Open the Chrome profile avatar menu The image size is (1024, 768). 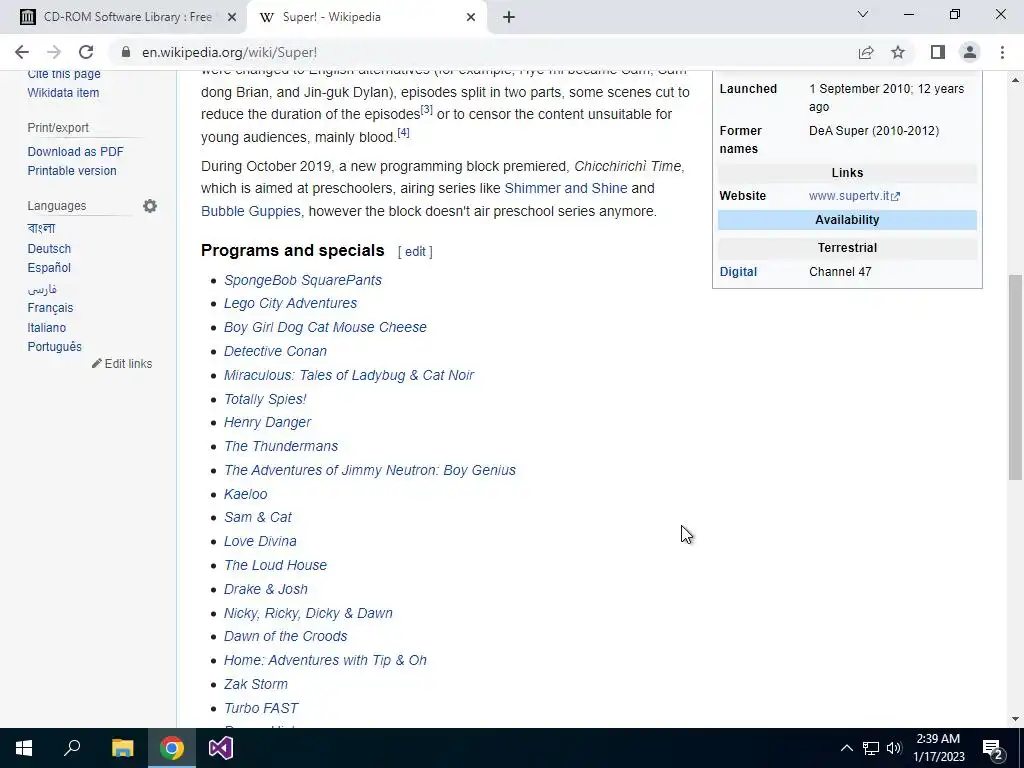click(x=970, y=52)
